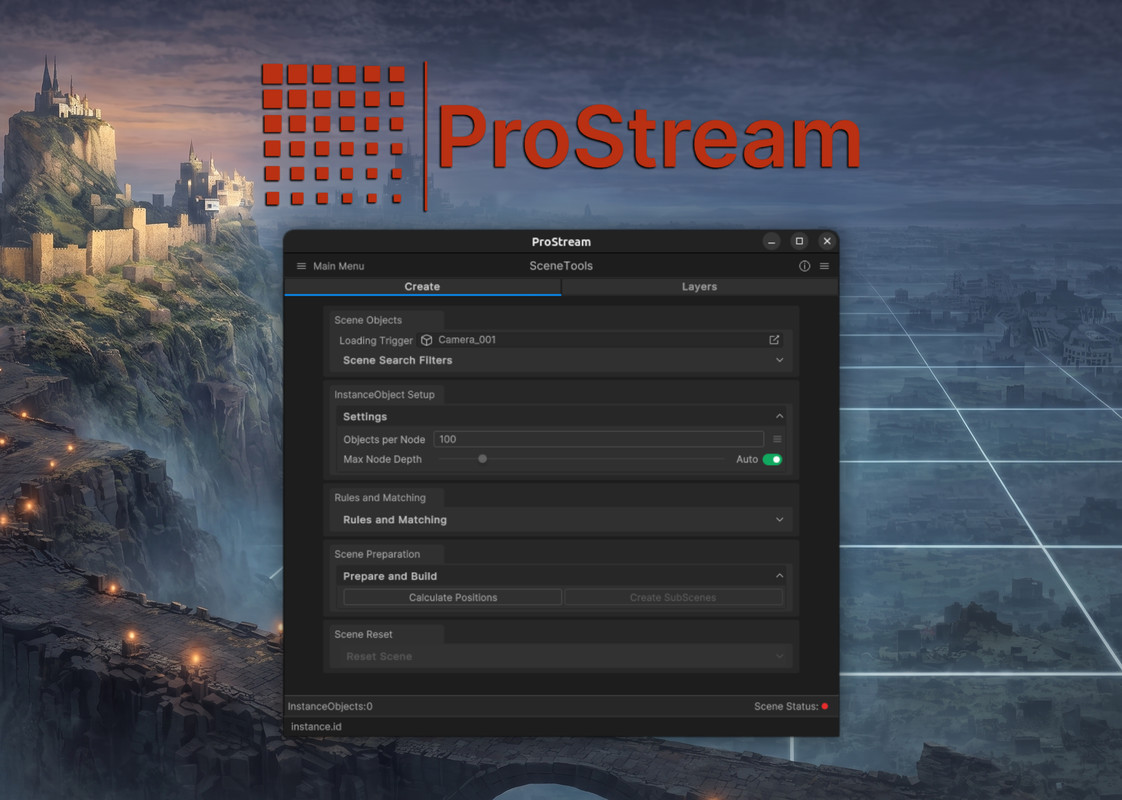
Task: Open the Loading Trigger picker icon
Action: [774, 340]
